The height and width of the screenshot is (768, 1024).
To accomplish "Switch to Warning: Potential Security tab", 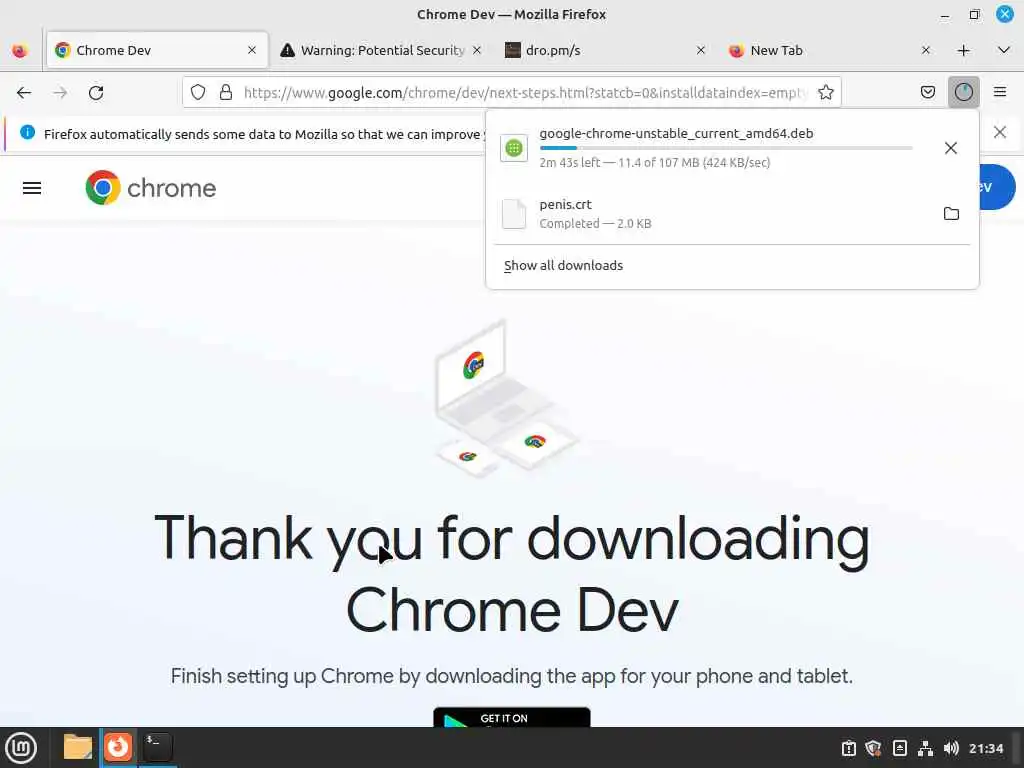I will (x=381, y=50).
